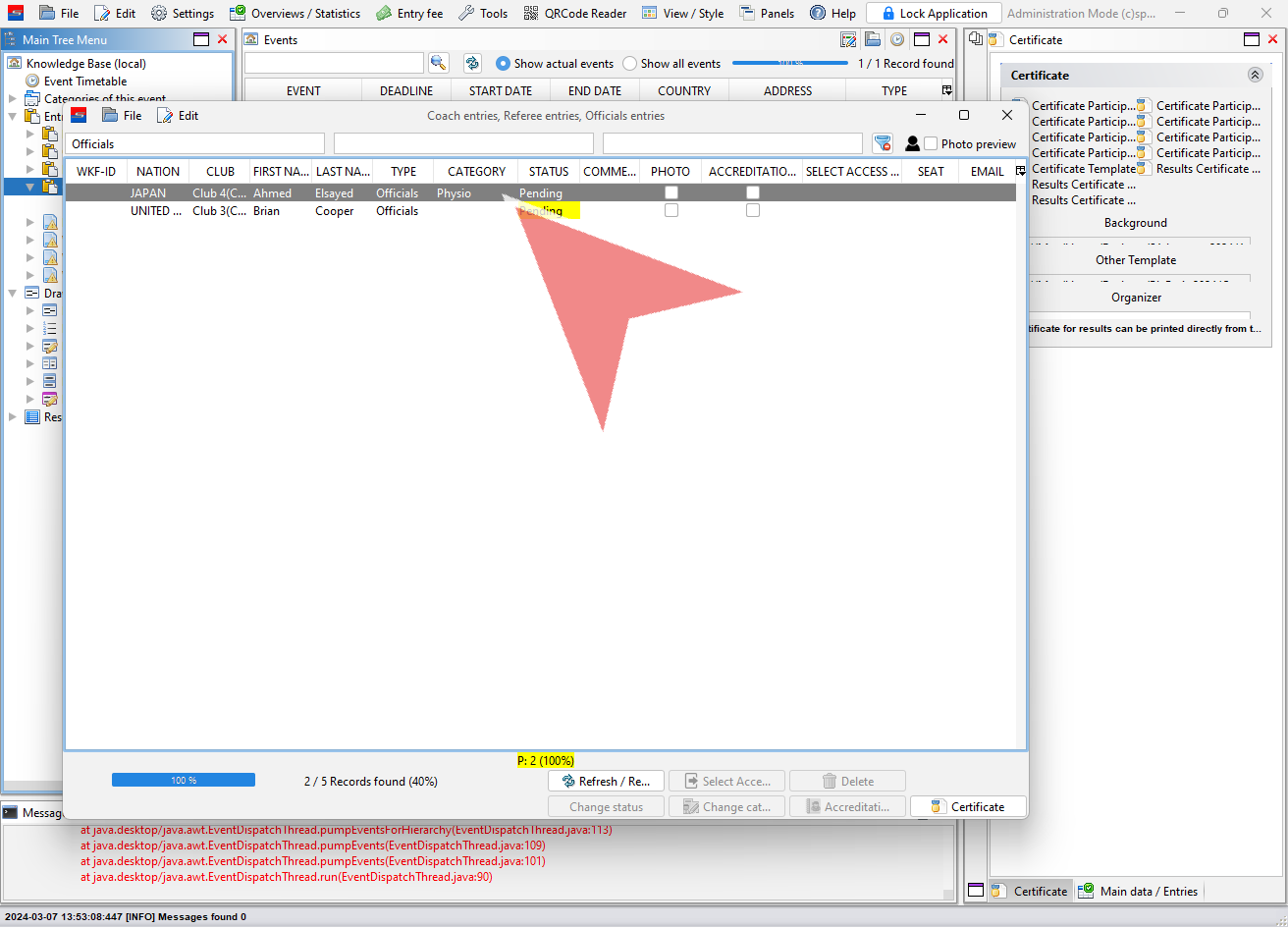Collapse the Certificate section chevron
1288x928 pixels.
coord(1255,75)
